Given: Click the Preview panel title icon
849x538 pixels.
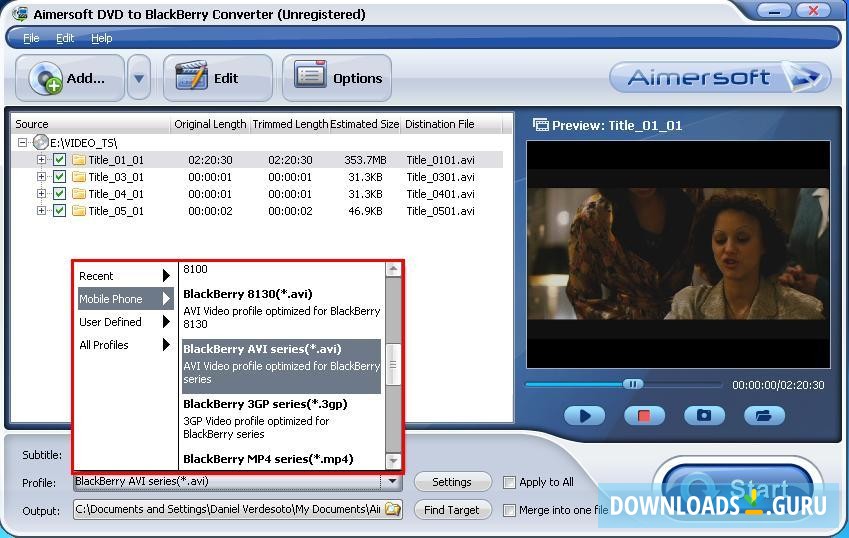Looking at the screenshot, I should (540, 125).
